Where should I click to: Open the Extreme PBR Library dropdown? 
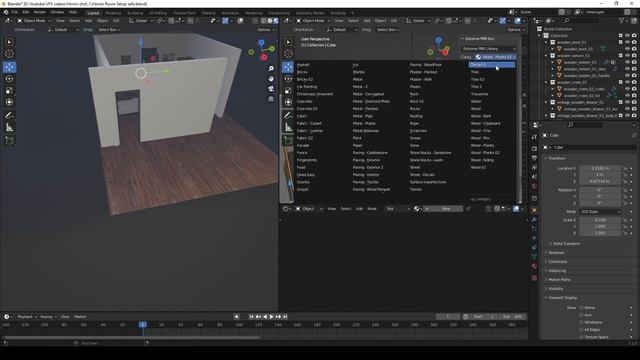coord(489,49)
